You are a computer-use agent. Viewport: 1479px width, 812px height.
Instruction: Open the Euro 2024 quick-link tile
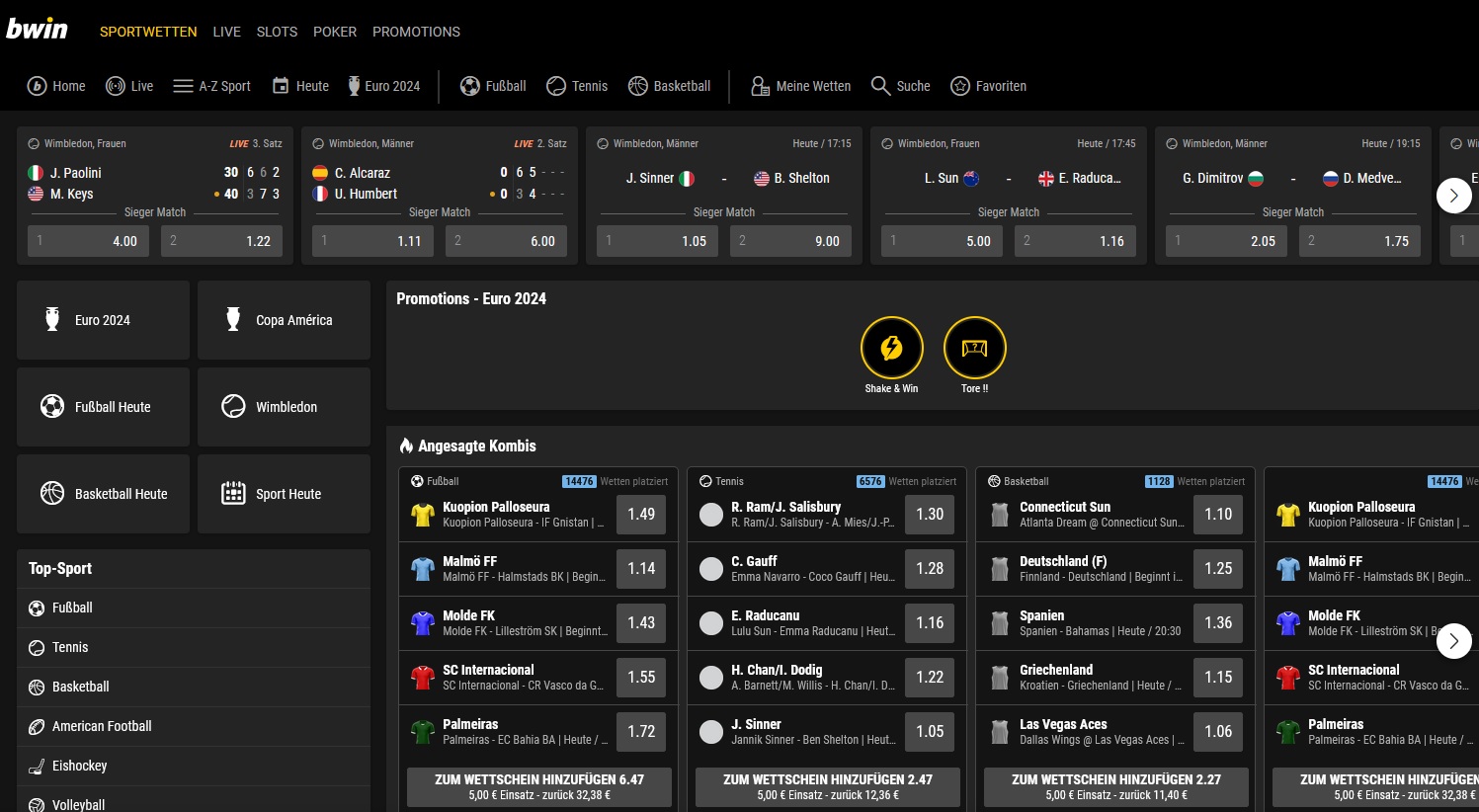coord(103,320)
